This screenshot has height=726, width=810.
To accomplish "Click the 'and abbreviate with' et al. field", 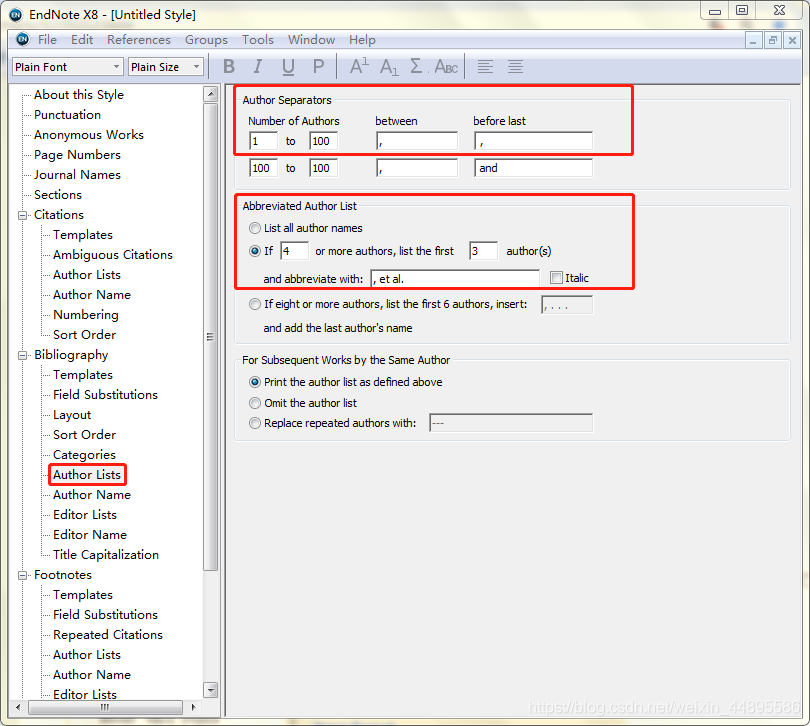I will coord(455,279).
